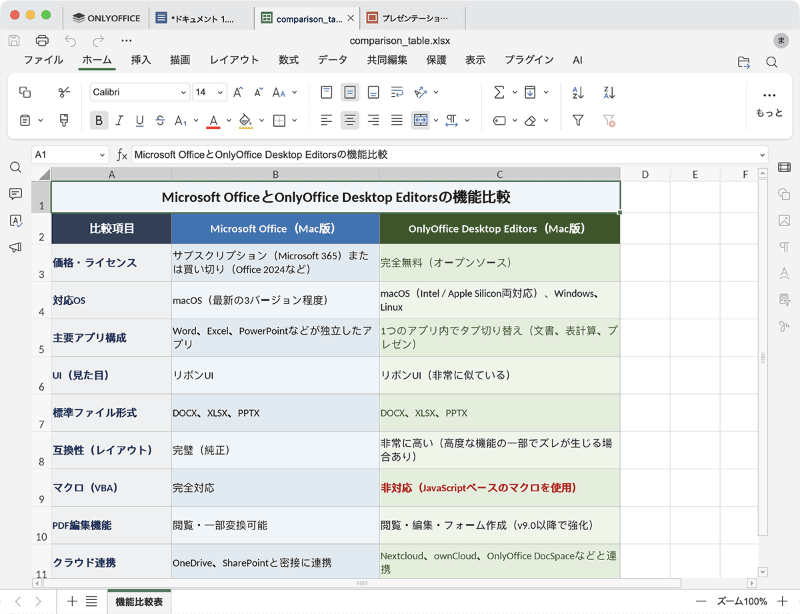Switch to 挿入 ribbon tab
This screenshot has height=614, width=800.
141,60
